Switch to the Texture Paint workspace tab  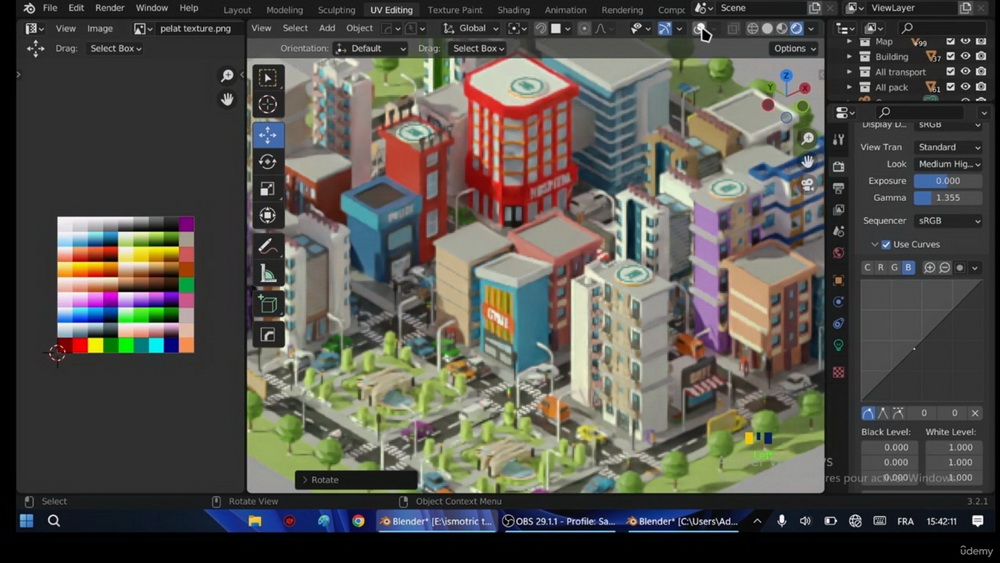click(x=455, y=10)
